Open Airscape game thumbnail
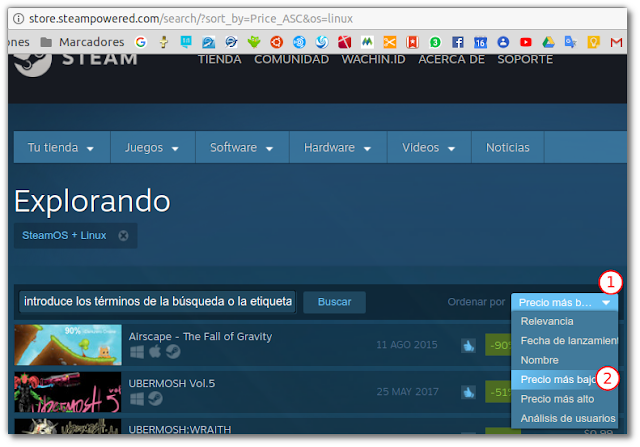640x447 pixels. pyautogui.click(x=68, y=345)
